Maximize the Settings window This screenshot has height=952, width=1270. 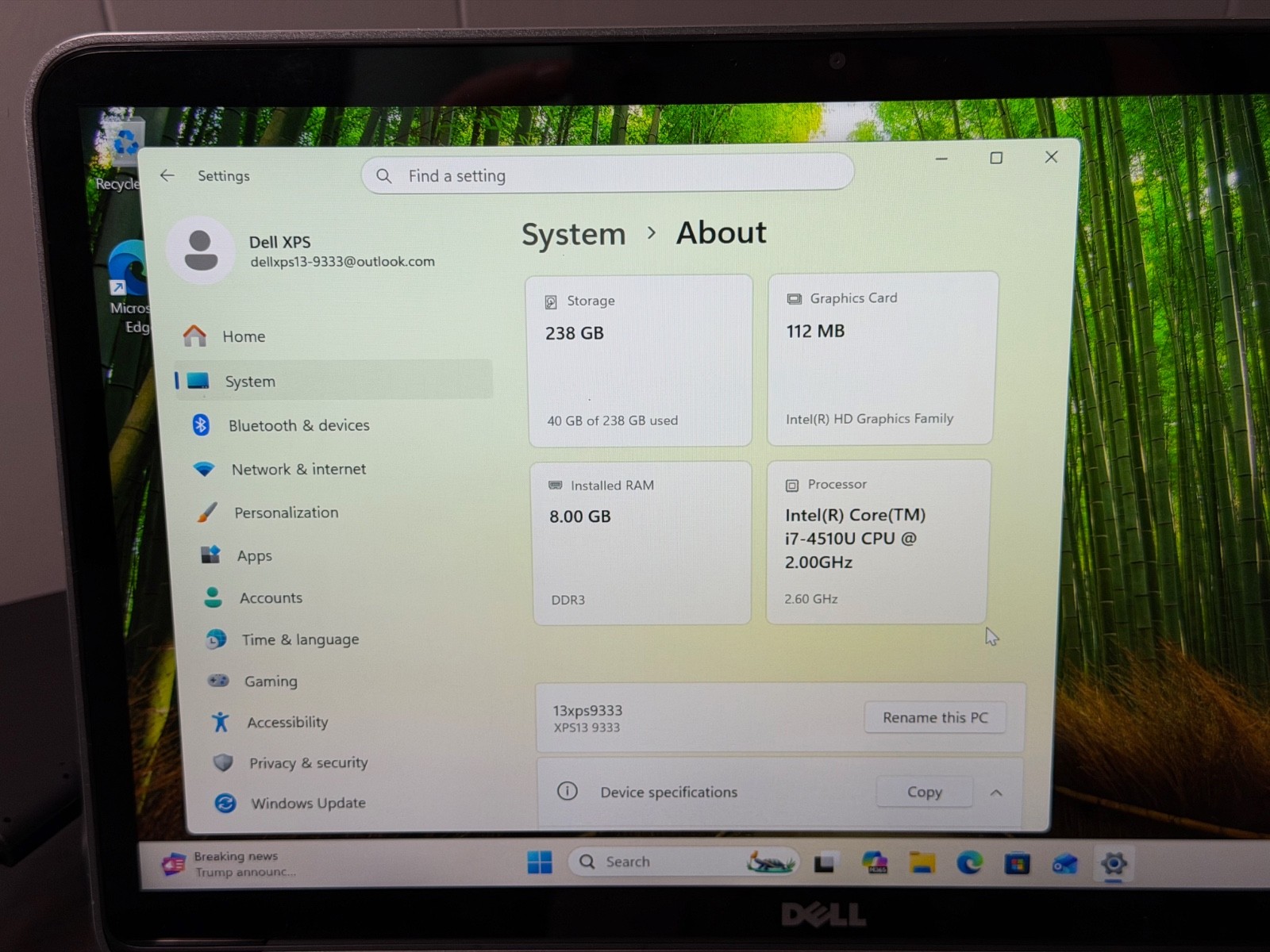996,158
